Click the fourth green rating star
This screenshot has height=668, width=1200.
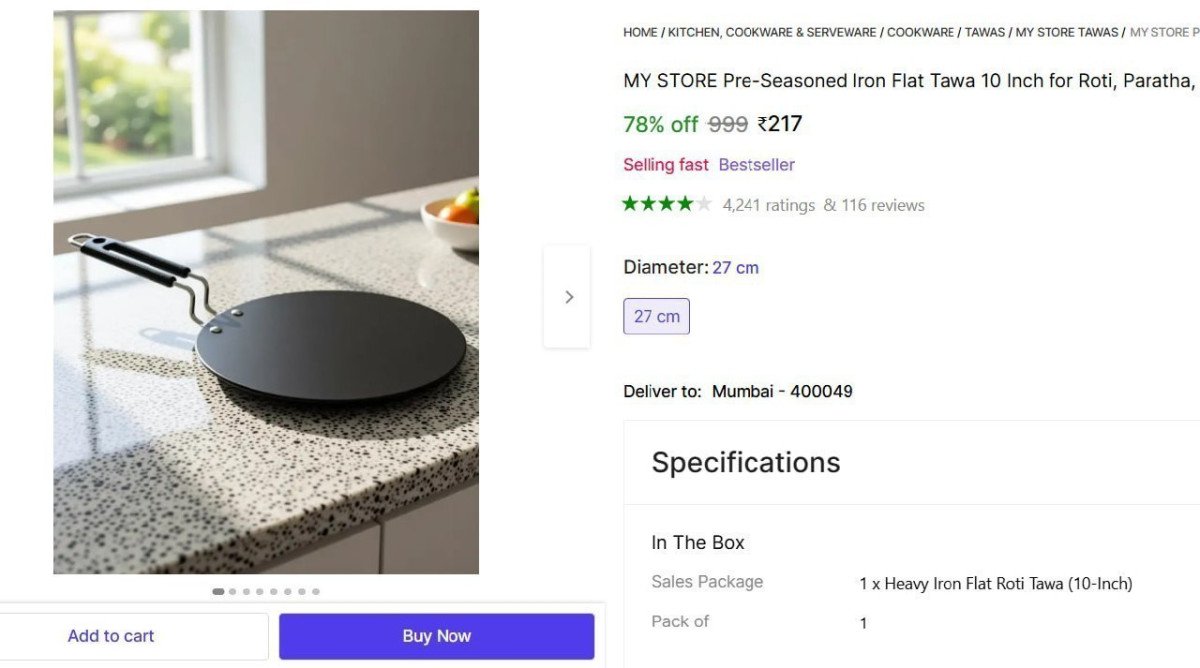click(683, 204)
